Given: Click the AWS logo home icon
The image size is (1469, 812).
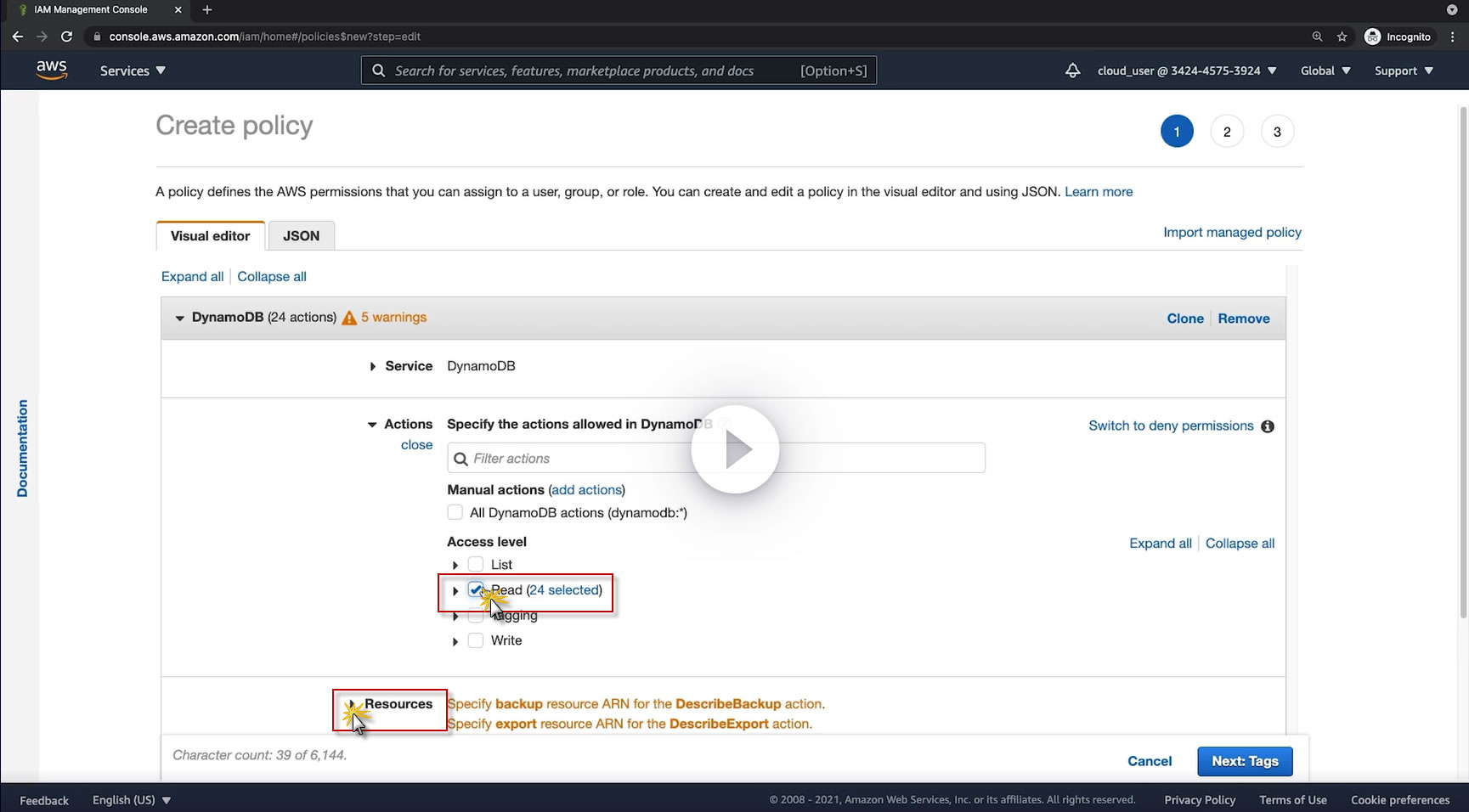Looking at the screenshot, I should pos(52,70).
